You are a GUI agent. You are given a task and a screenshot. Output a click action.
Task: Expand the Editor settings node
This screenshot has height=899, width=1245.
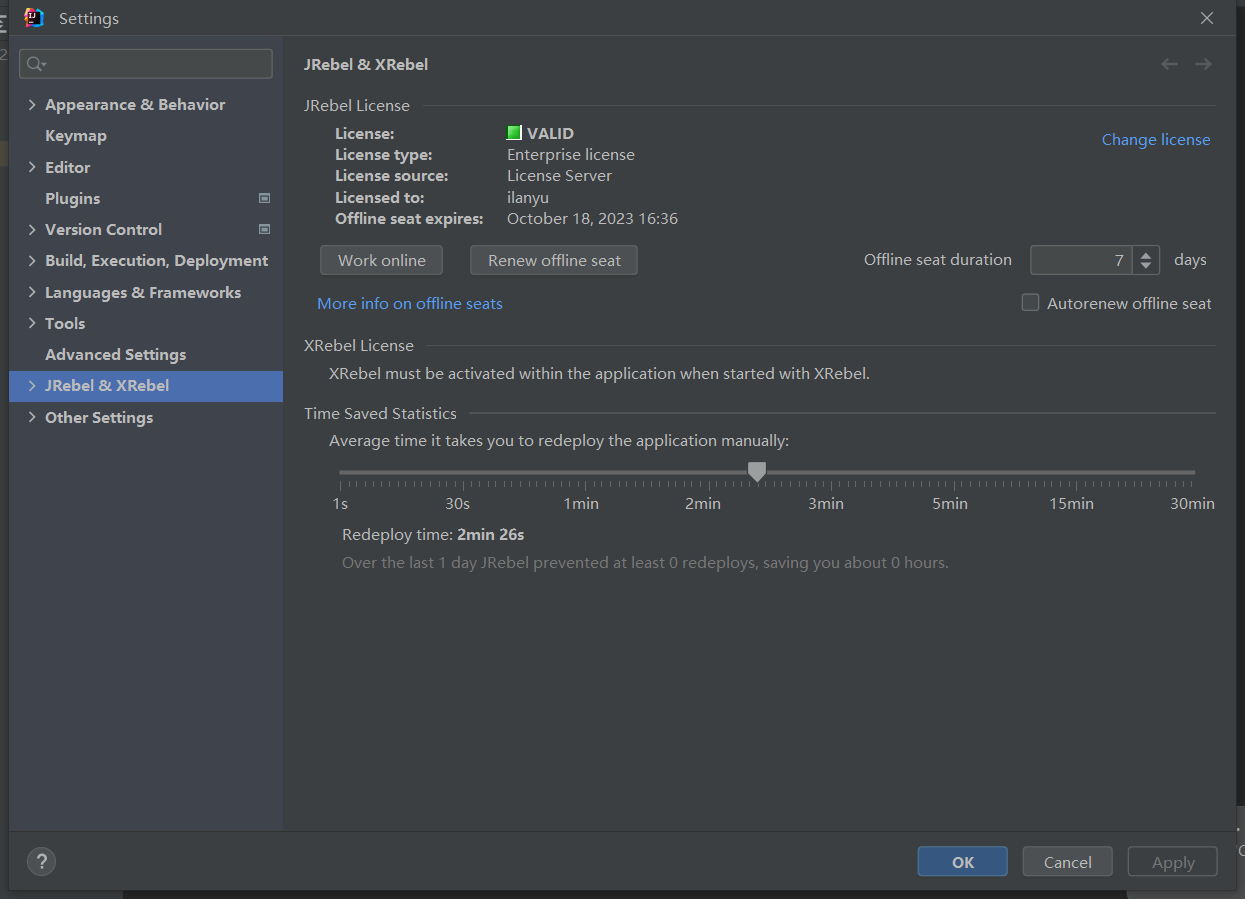(x=32, y=167)
